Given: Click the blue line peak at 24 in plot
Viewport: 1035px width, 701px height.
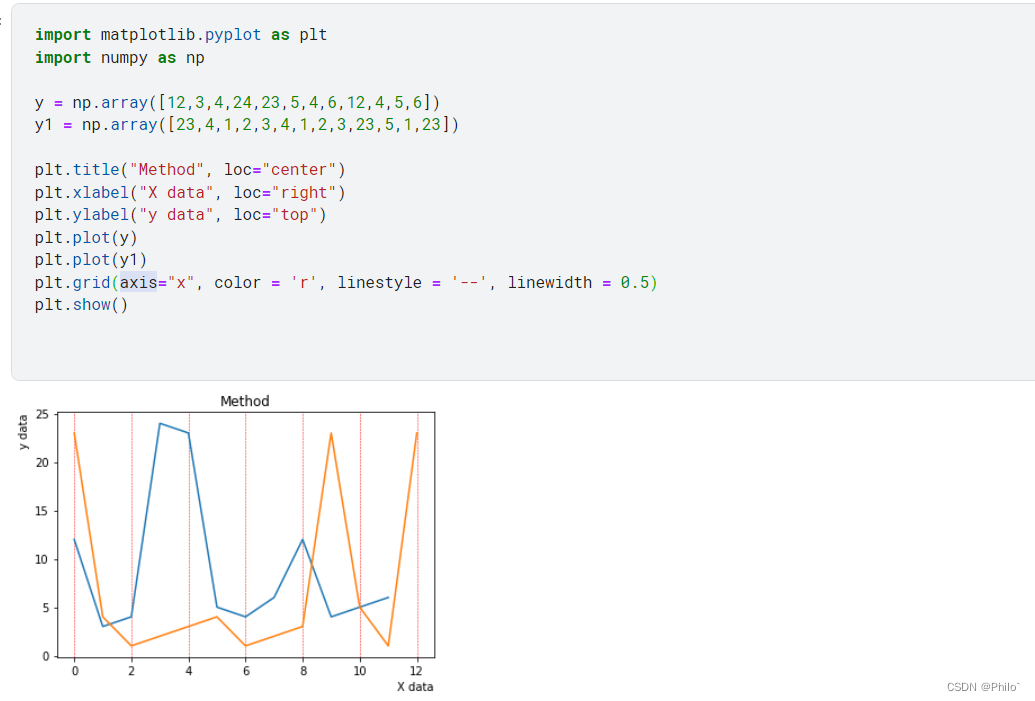Looking at the screenshot, I should [x=160, y=424].
